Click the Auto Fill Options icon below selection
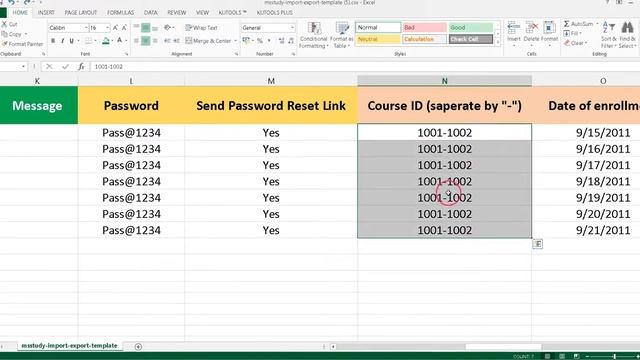 coord(538,244)
